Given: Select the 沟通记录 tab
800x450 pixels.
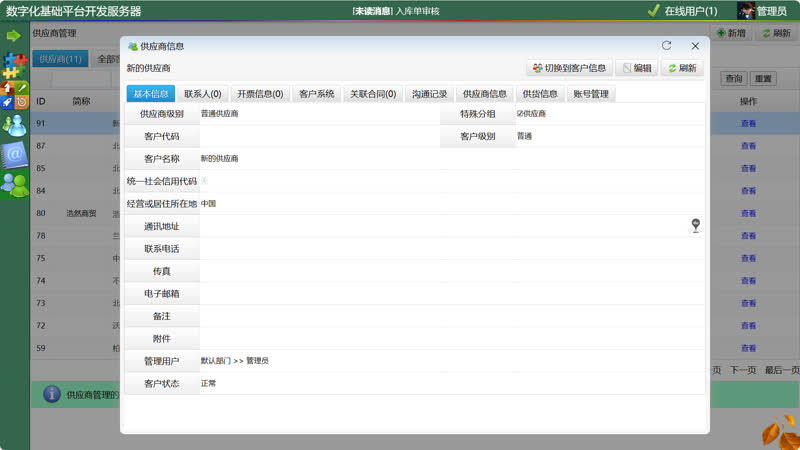Looking at the screenshot, I should click(429, 94).
